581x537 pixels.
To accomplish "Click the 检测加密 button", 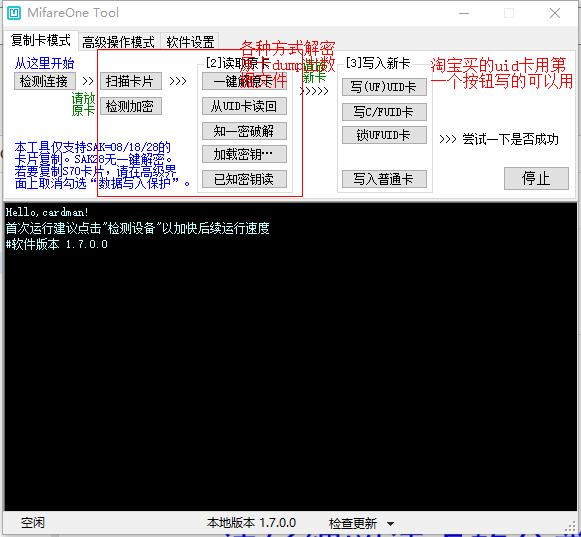I will (x=130, y=106).
